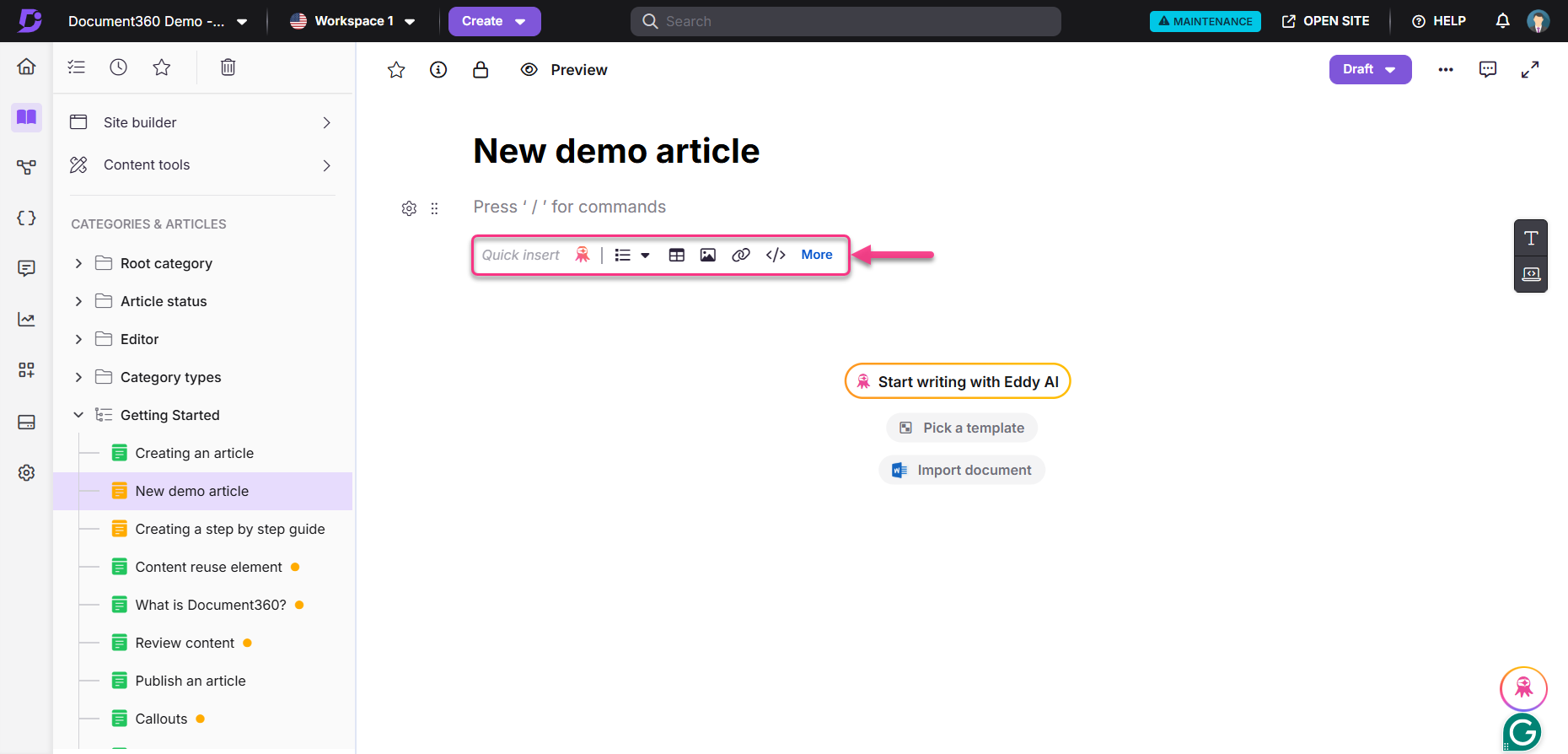Open the code view side panel icon
1568x754 pixels.
pyautogui.click(x=1531, y=274)
